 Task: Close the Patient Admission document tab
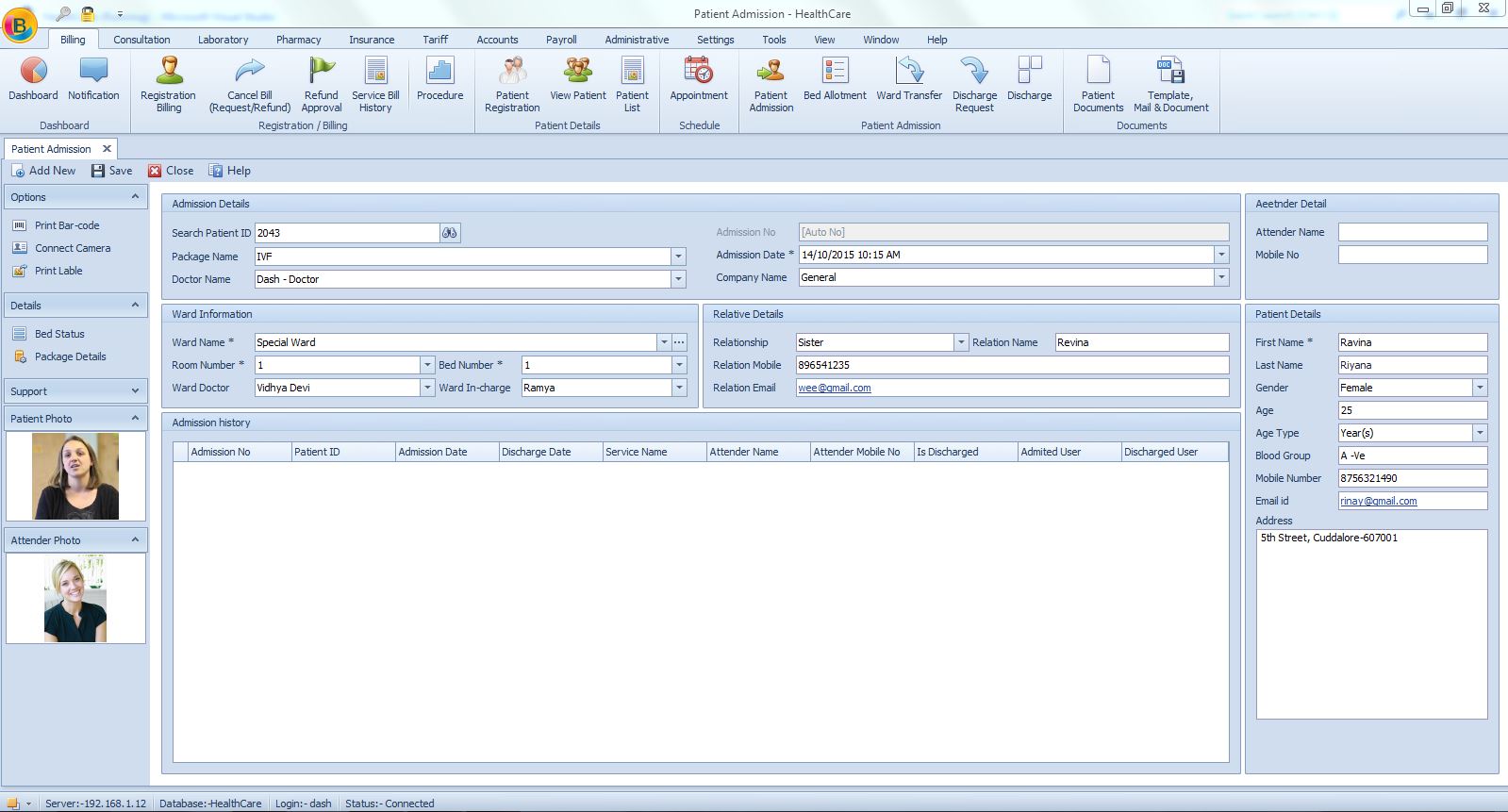(107, 148)
